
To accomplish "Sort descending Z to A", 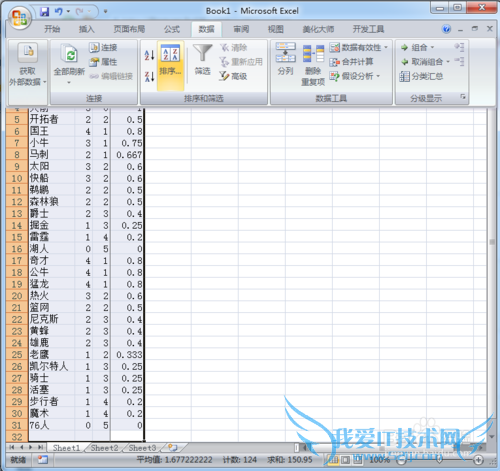I will [x=149, y=76].
